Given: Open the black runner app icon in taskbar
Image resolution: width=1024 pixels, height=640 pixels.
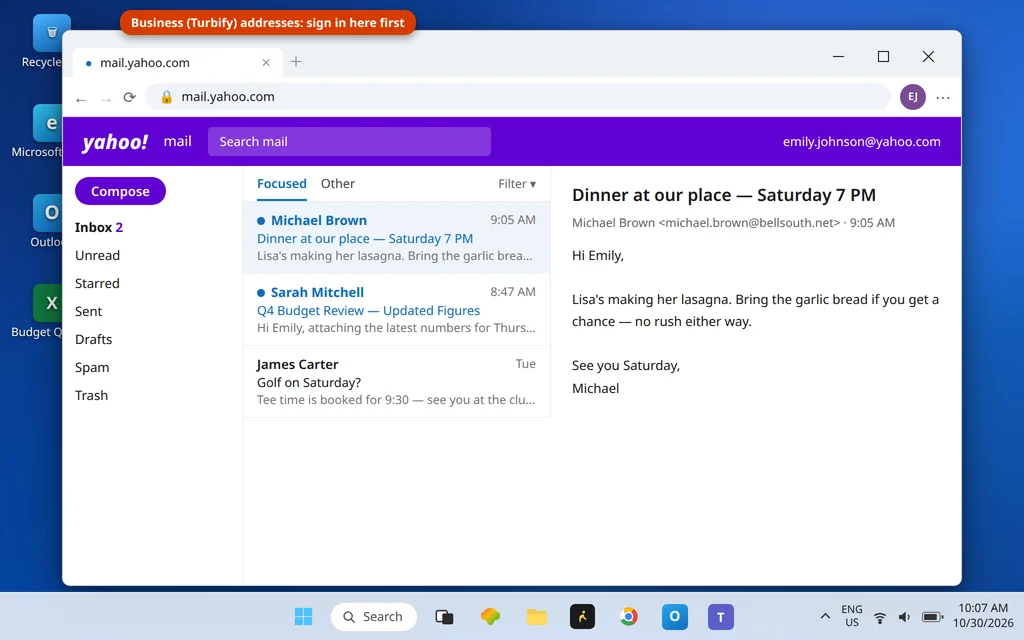Looking at the screenshot, I should [583, 616].
